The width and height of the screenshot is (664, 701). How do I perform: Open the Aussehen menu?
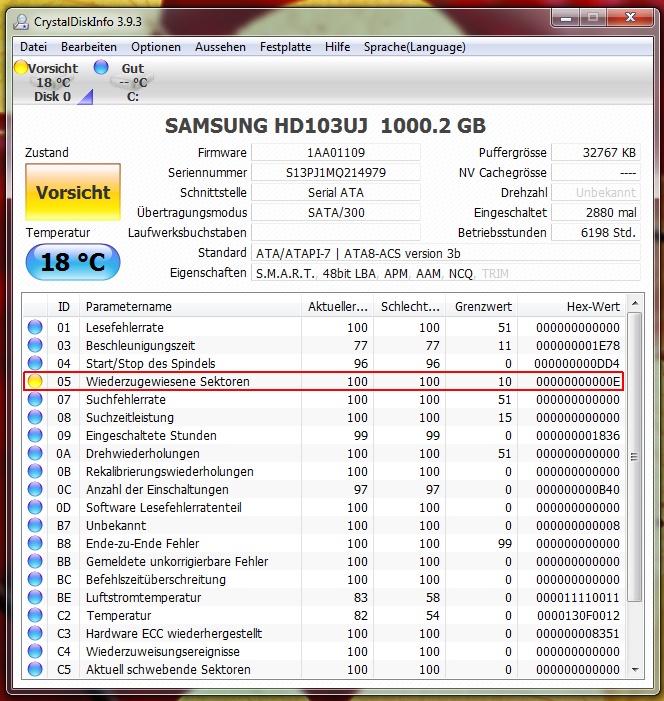220,47
